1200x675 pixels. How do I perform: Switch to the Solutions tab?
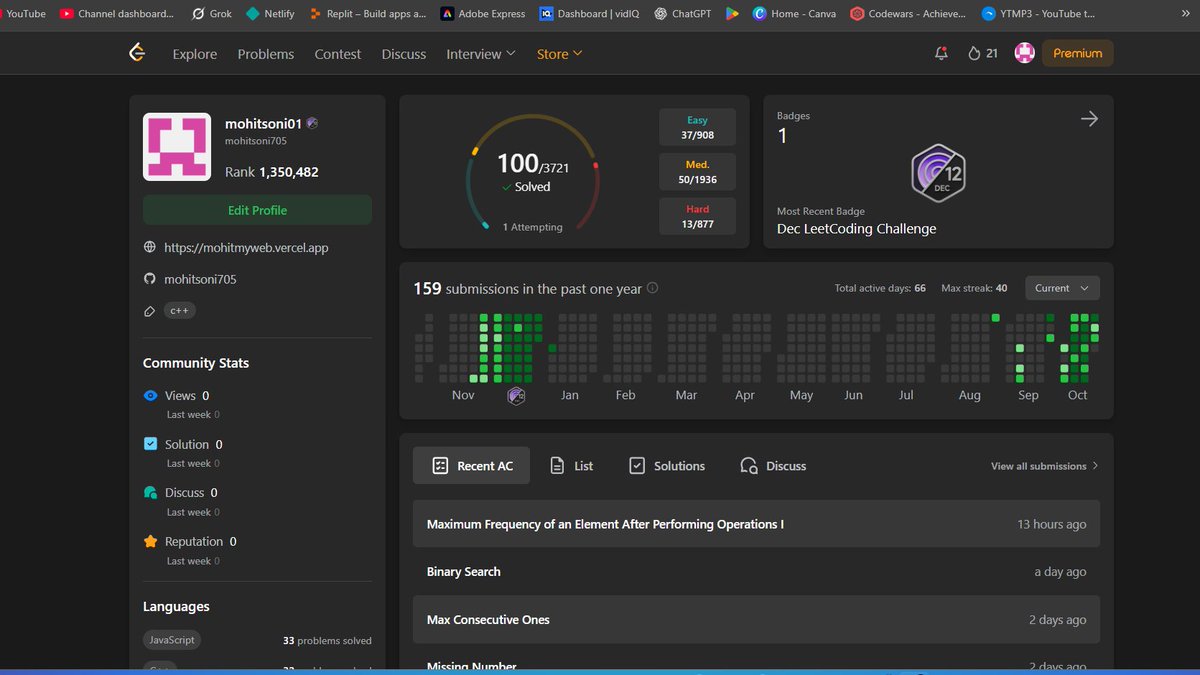(666, 465)
